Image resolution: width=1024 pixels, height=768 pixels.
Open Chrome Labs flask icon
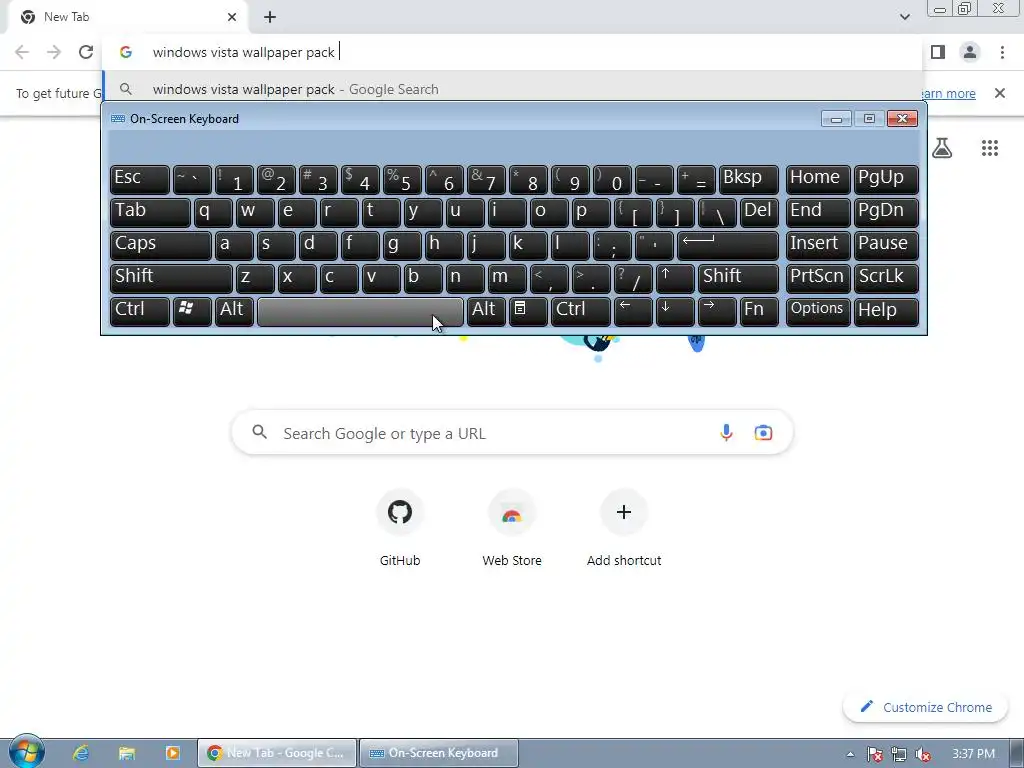pyautogui.click(x=942, y=148)
